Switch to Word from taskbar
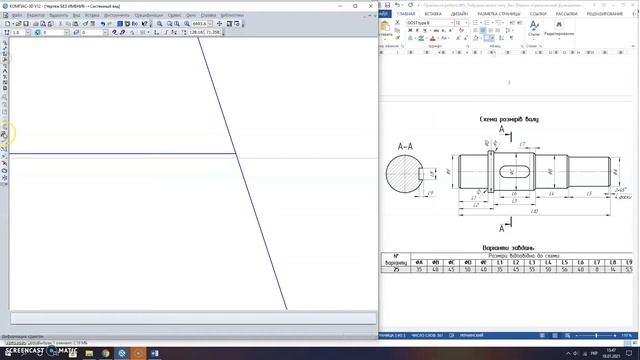 (155, 353)
